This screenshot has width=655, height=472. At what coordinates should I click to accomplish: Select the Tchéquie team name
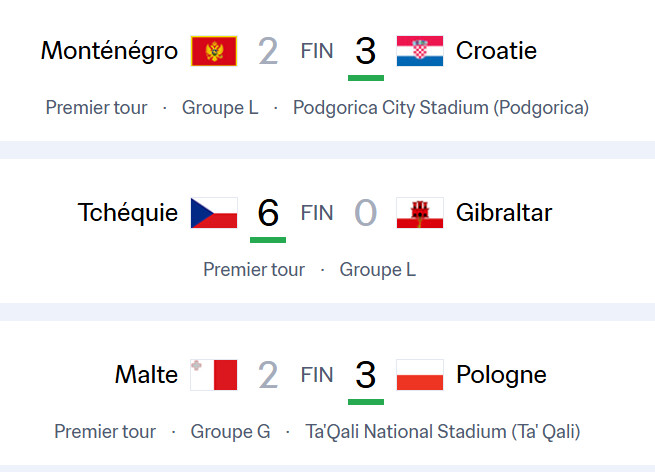coord(128,213)
